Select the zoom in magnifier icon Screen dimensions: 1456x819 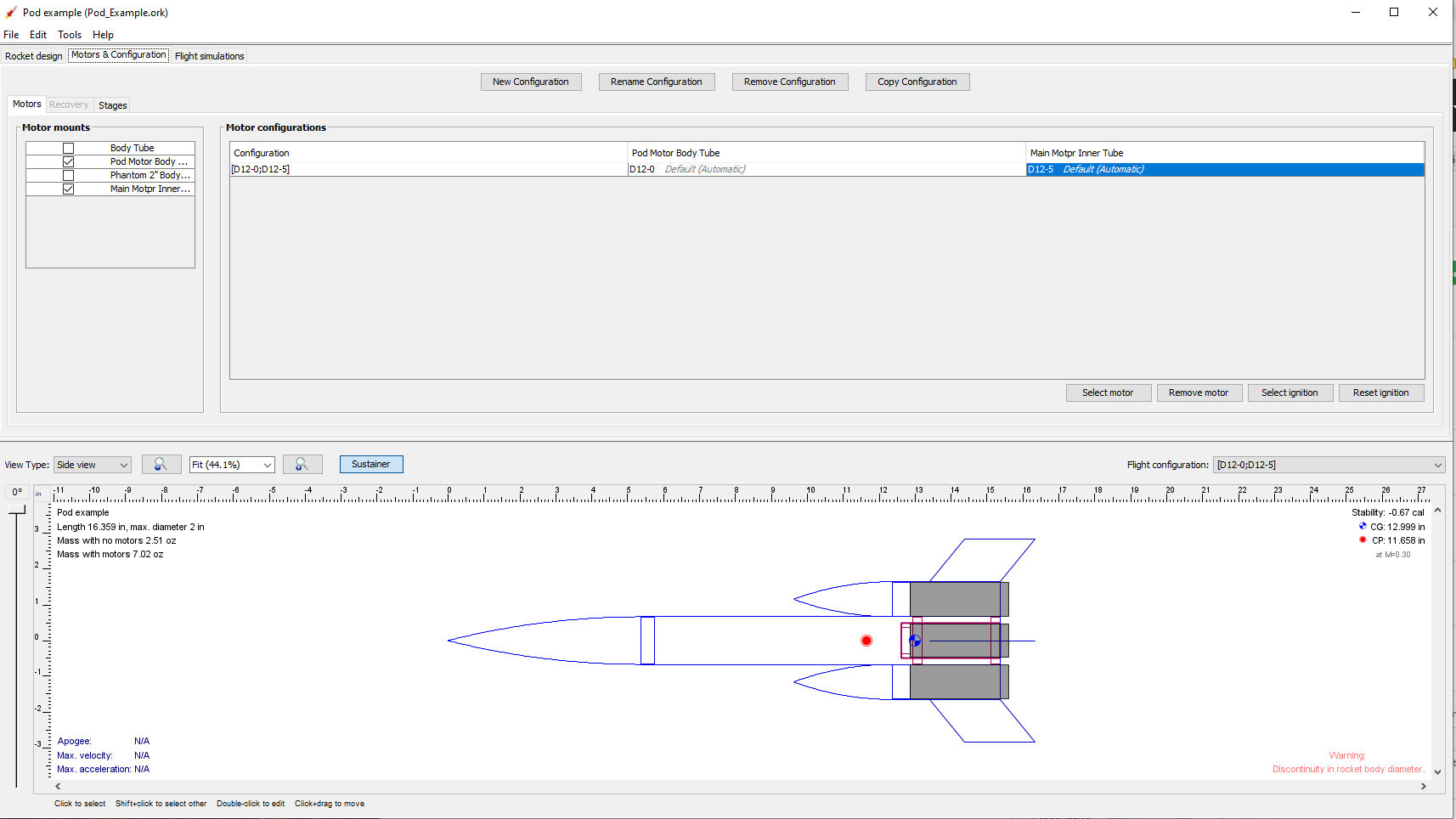pos(303,464)
